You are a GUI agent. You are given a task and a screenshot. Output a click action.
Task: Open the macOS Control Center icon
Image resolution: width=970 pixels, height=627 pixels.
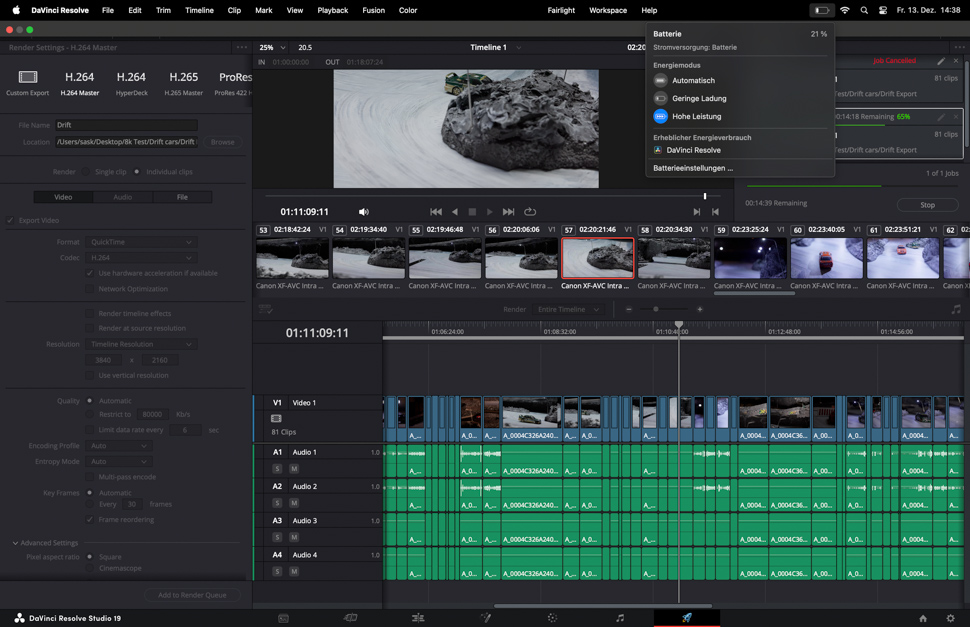(x=883, y=10)
